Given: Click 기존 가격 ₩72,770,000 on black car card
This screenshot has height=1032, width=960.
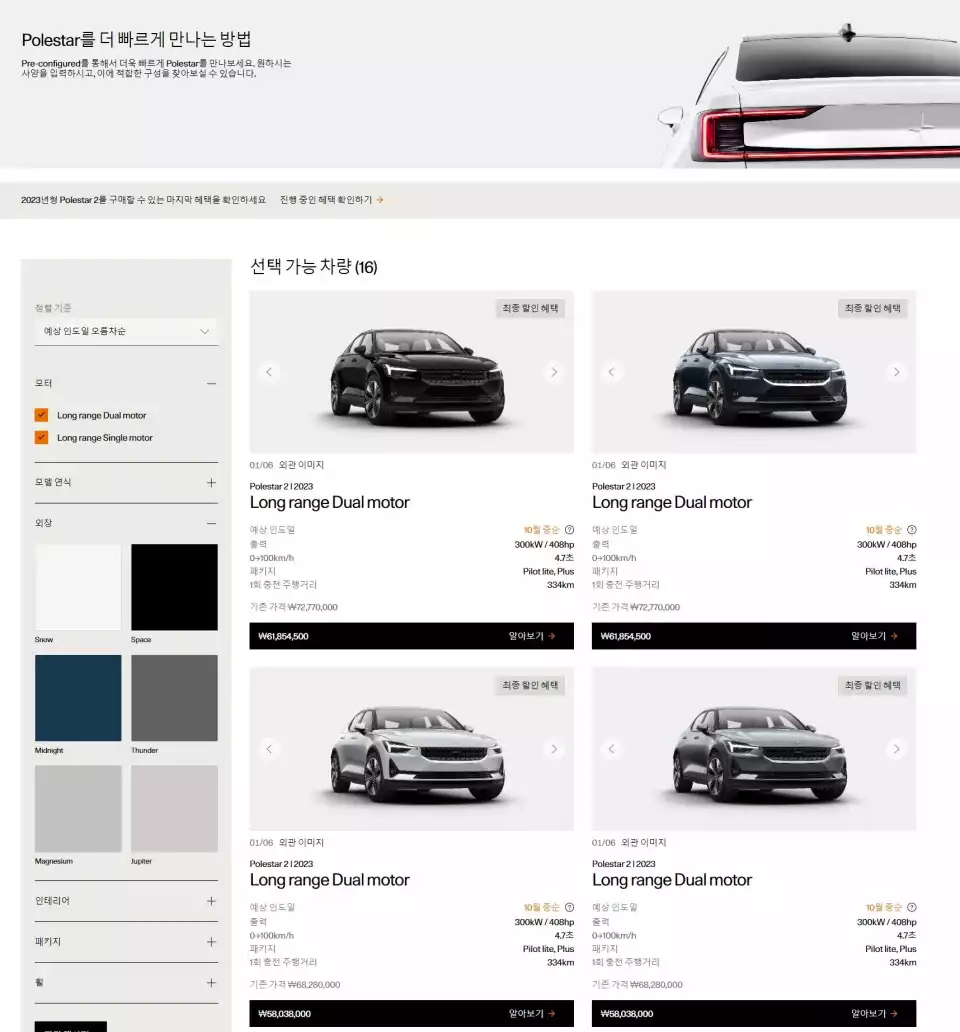Looking at the screenshot, I should click(x=293, y=607).
